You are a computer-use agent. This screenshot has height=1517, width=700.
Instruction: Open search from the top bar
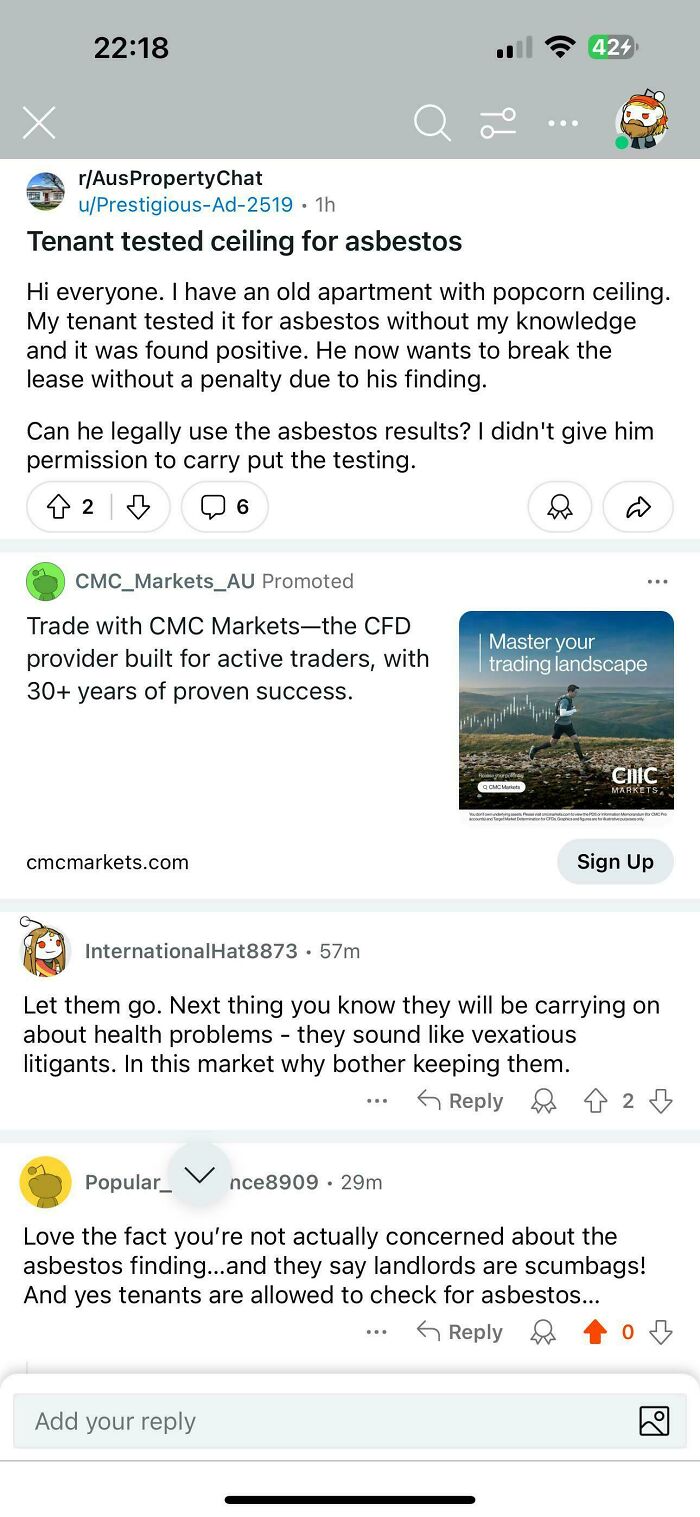coord(431,122)
